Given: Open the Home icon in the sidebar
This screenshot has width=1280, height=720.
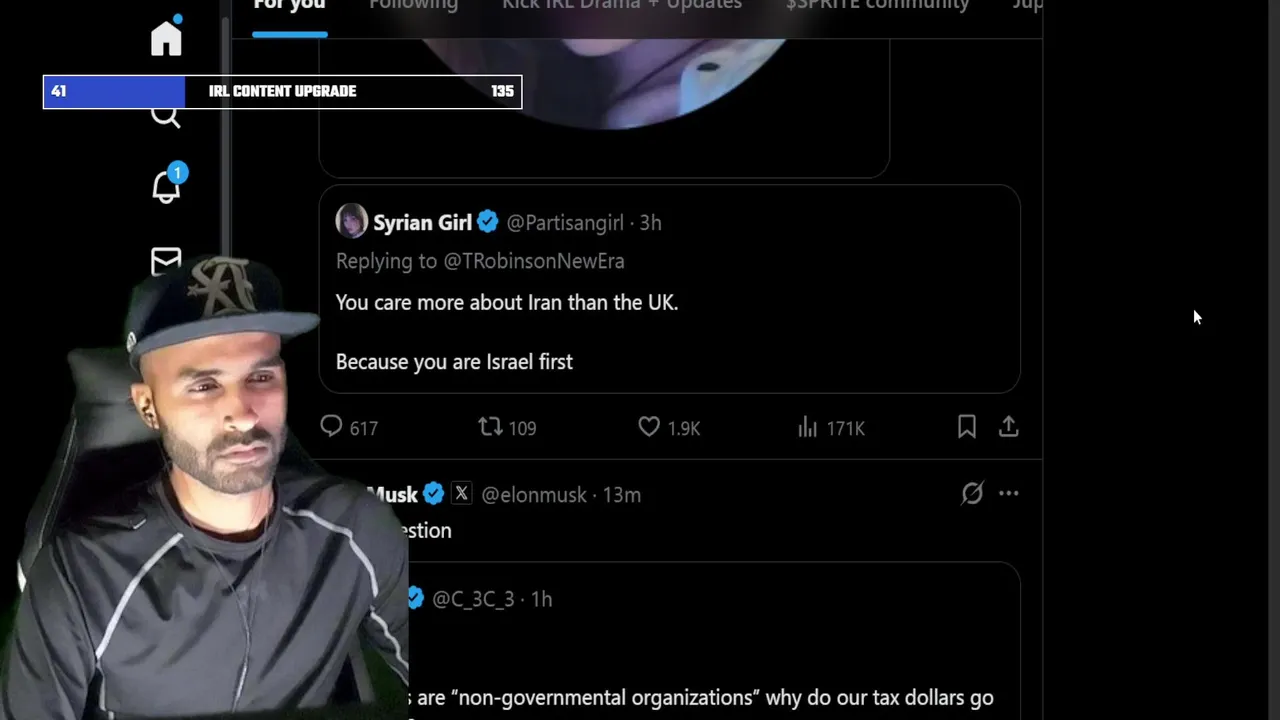Looking at the screenshot, I should click(166, 37).
